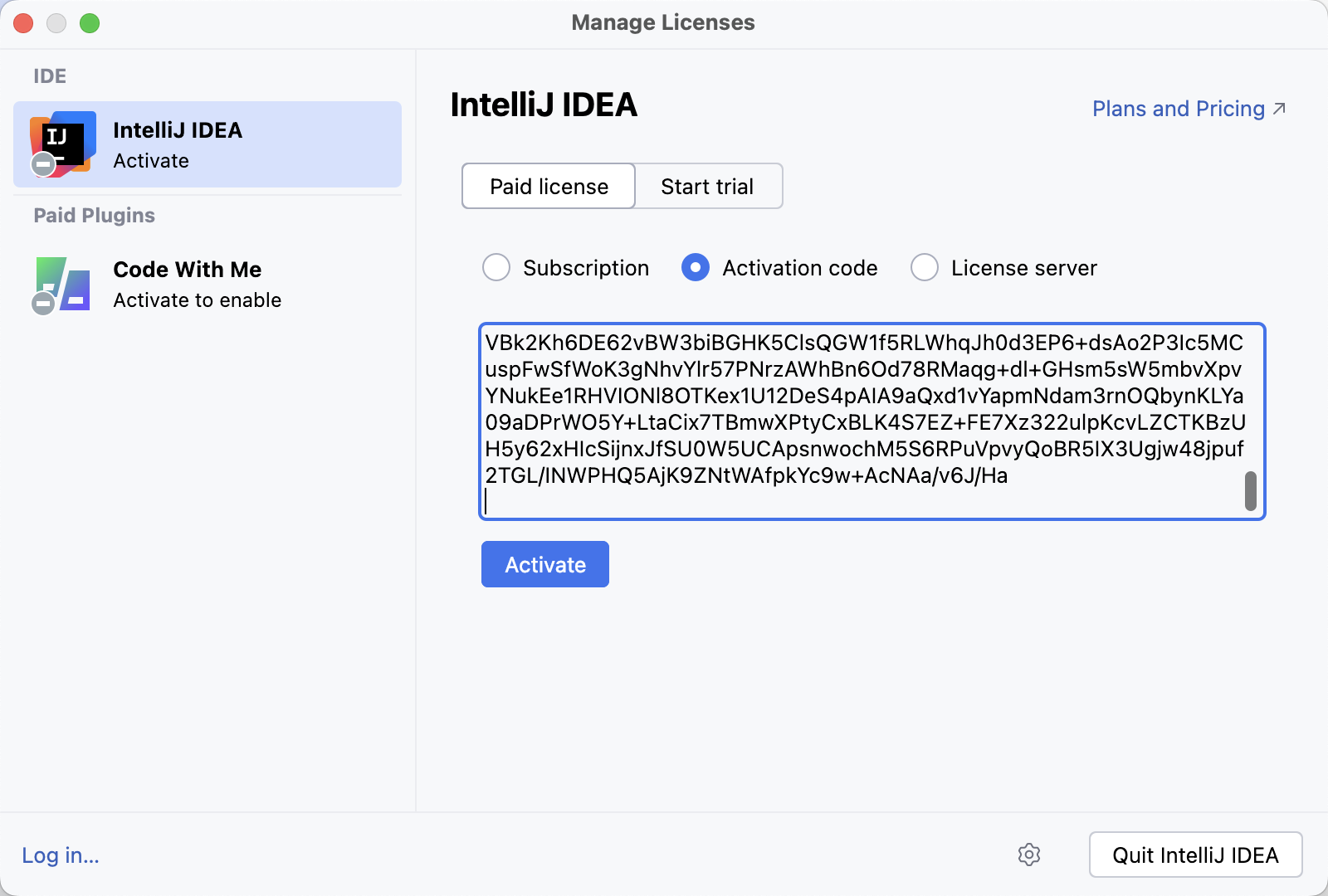Select the Subscription radio button
Screen dimensions: 1328x896
496,267
